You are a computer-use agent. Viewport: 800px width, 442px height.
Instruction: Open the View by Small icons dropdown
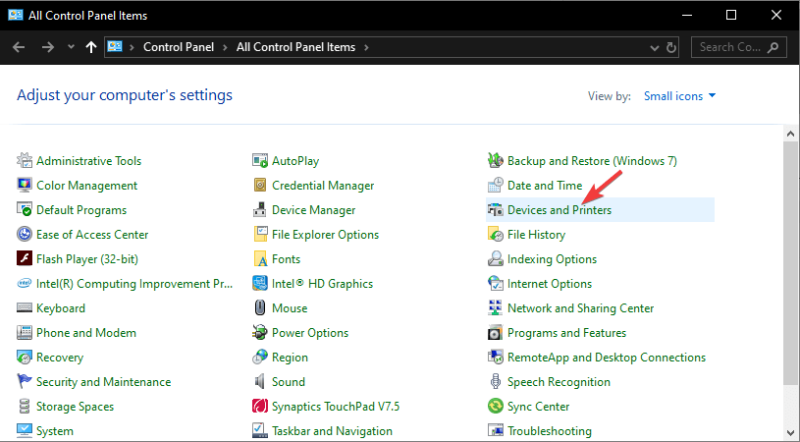click(680, 96)
